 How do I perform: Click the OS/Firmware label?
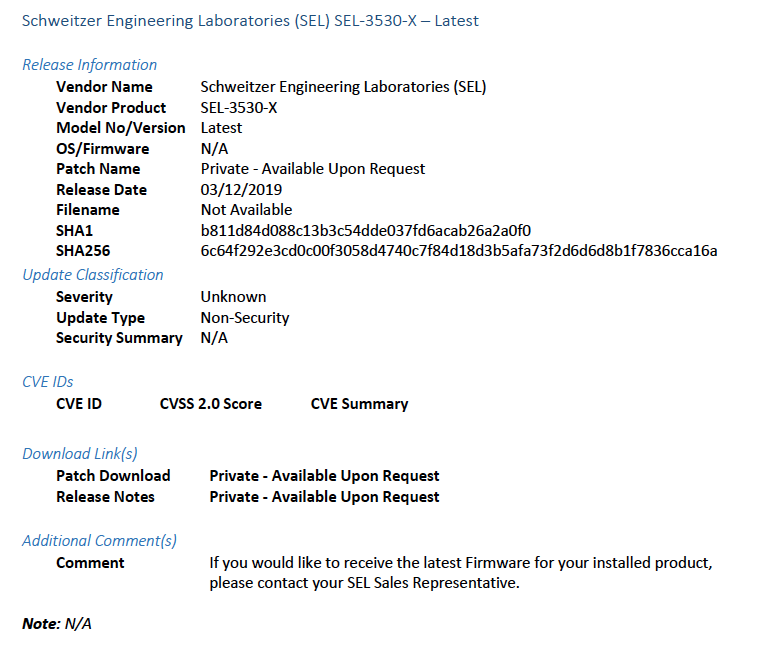[x=102, y=149]
